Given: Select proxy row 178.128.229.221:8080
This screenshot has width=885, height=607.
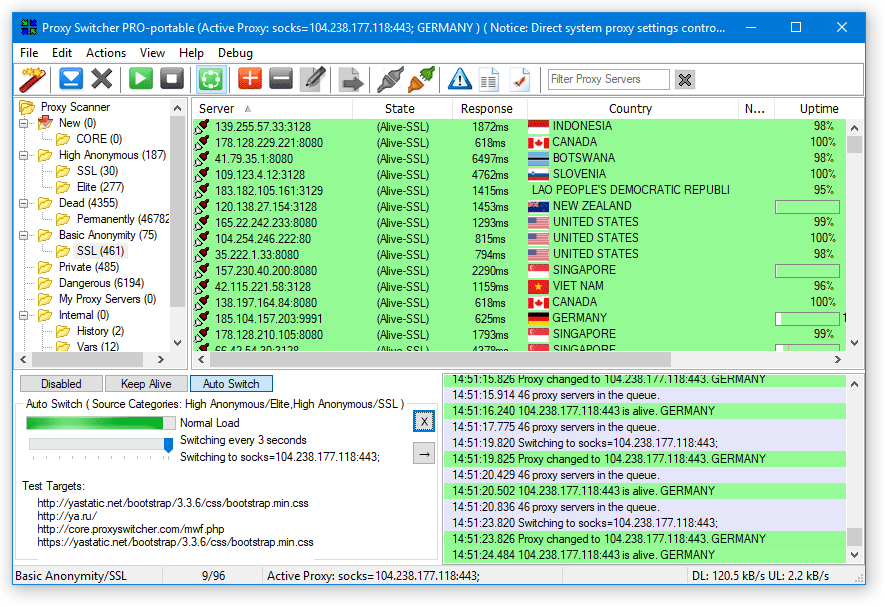Looking at the screenshot, I should [519, 143].
